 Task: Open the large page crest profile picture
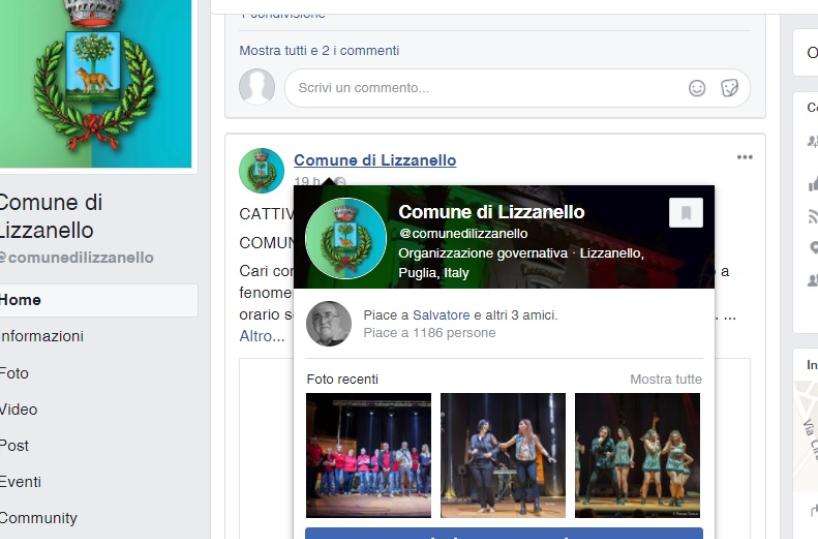pos(95,83)
